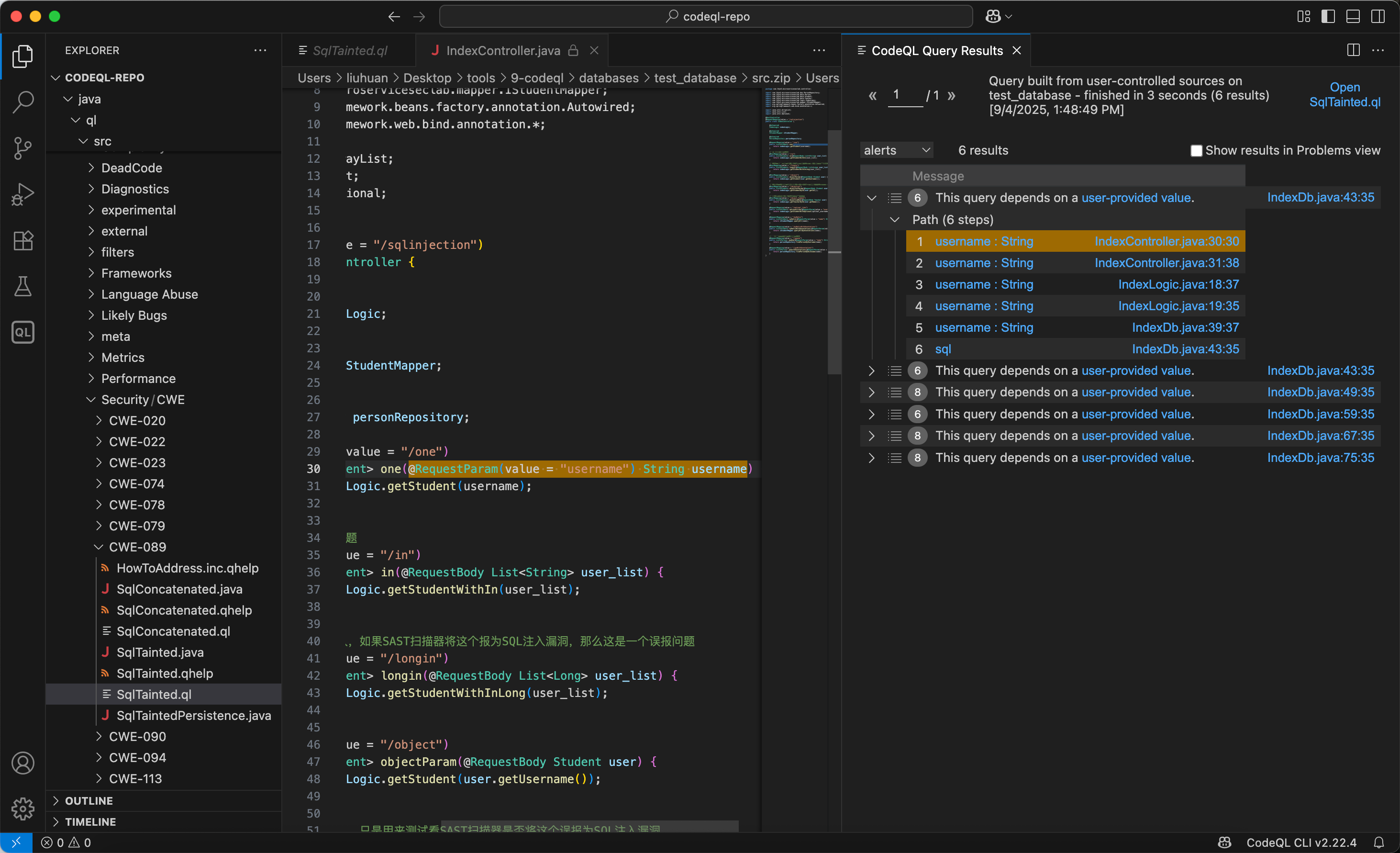
Task: Open the Extensions view icon
Action: click(x=23, y=240)
